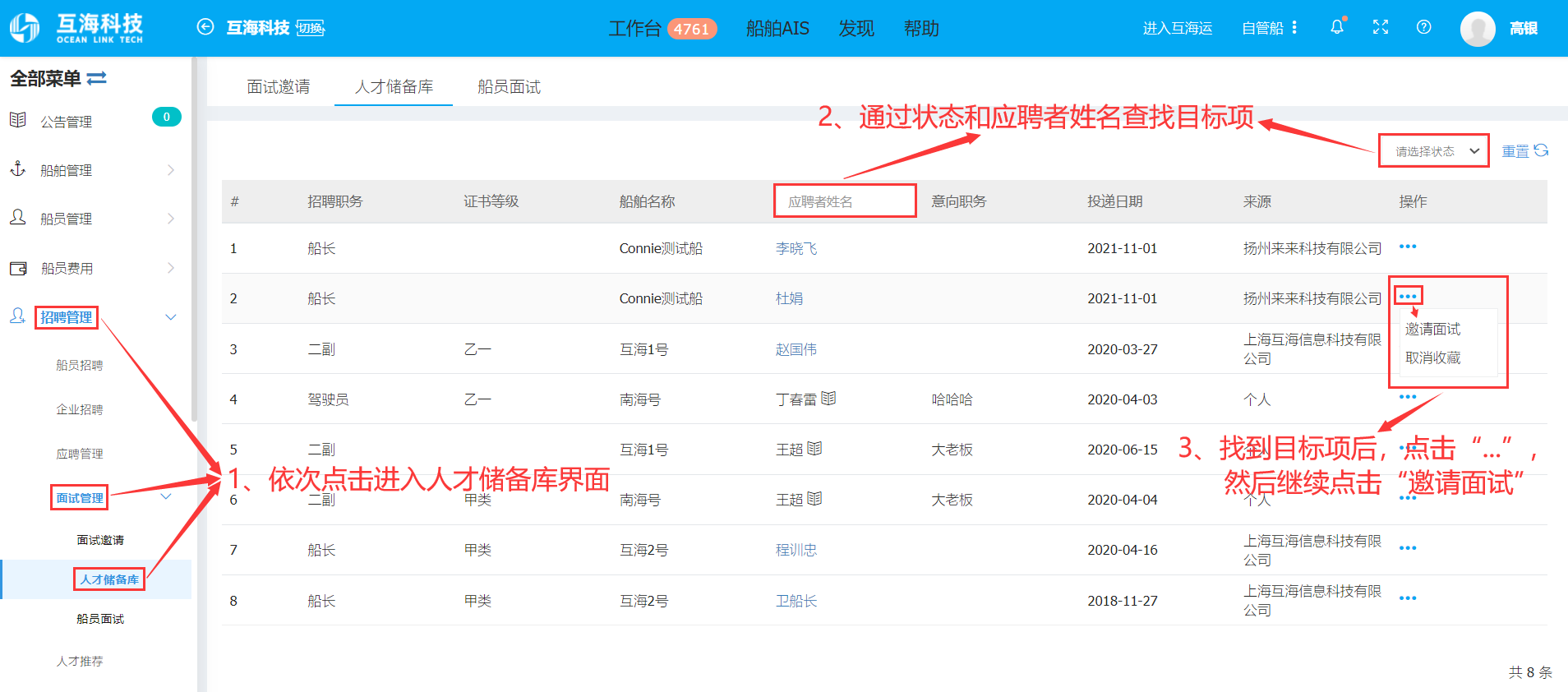Screen dimensions: 1568x692
Task: Open 企业招聘 in sidebar
Action: 80,409
